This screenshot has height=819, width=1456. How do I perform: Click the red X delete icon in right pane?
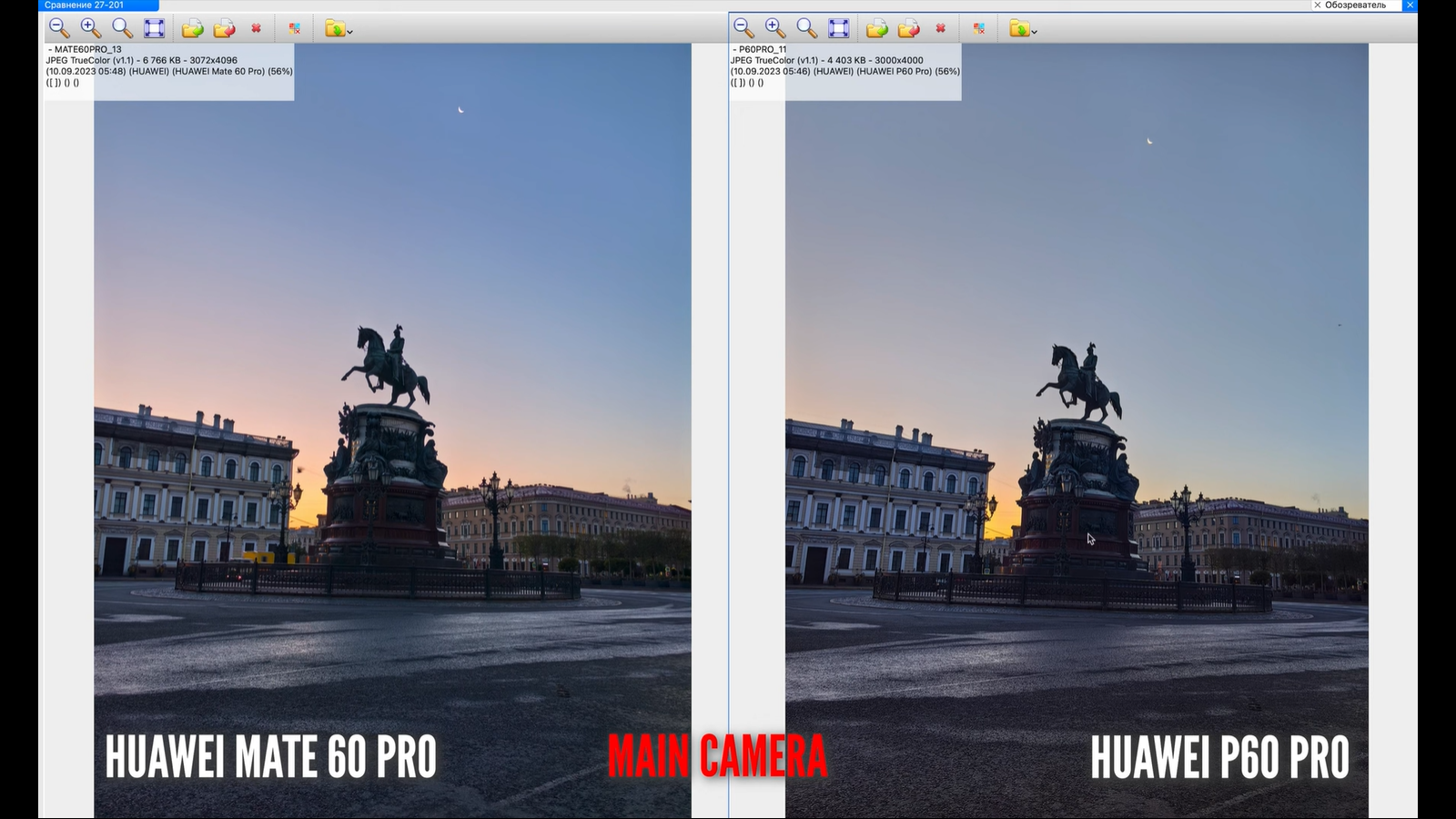[941, 28]
